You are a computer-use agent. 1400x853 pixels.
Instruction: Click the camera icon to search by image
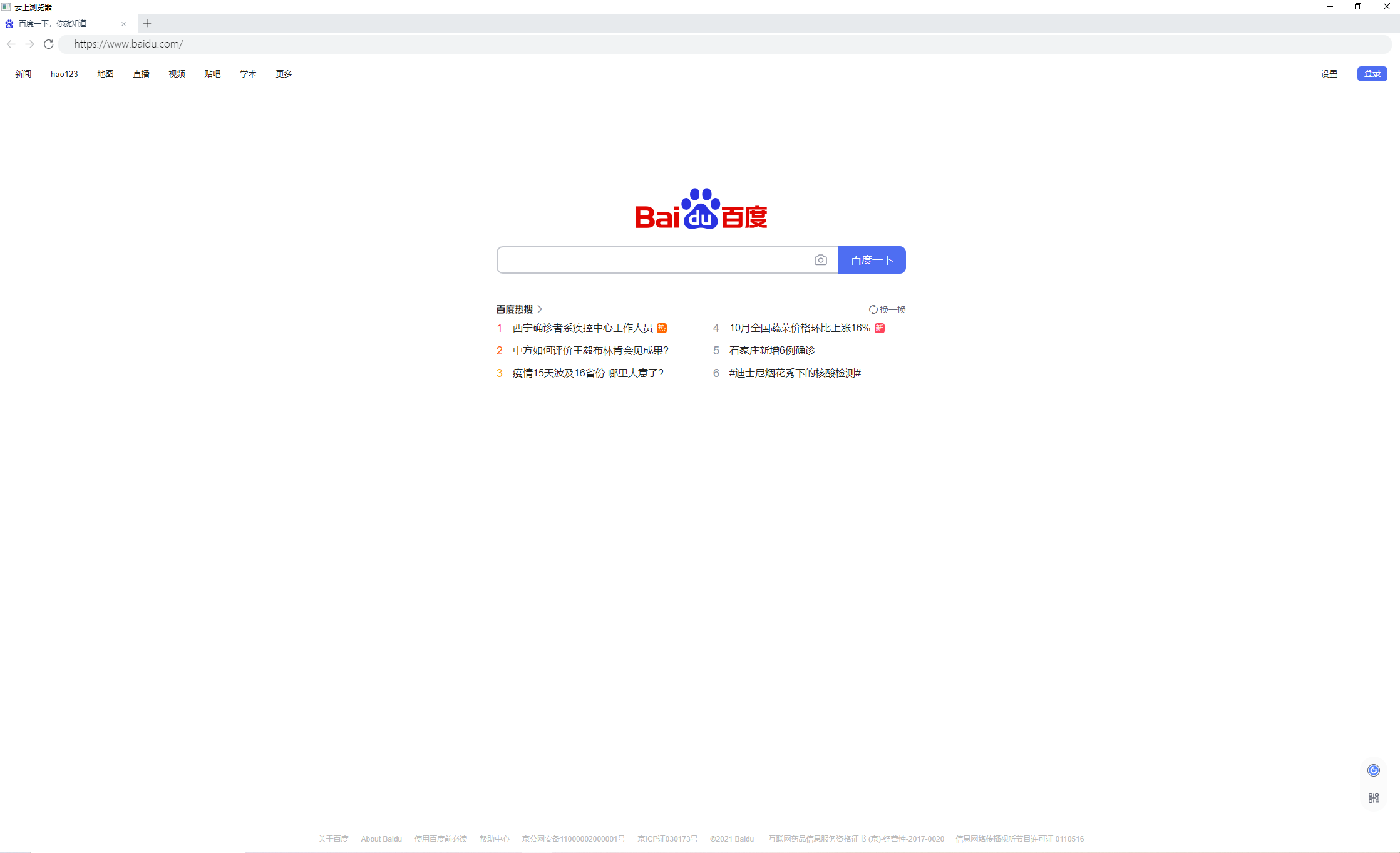pos(821,259)
